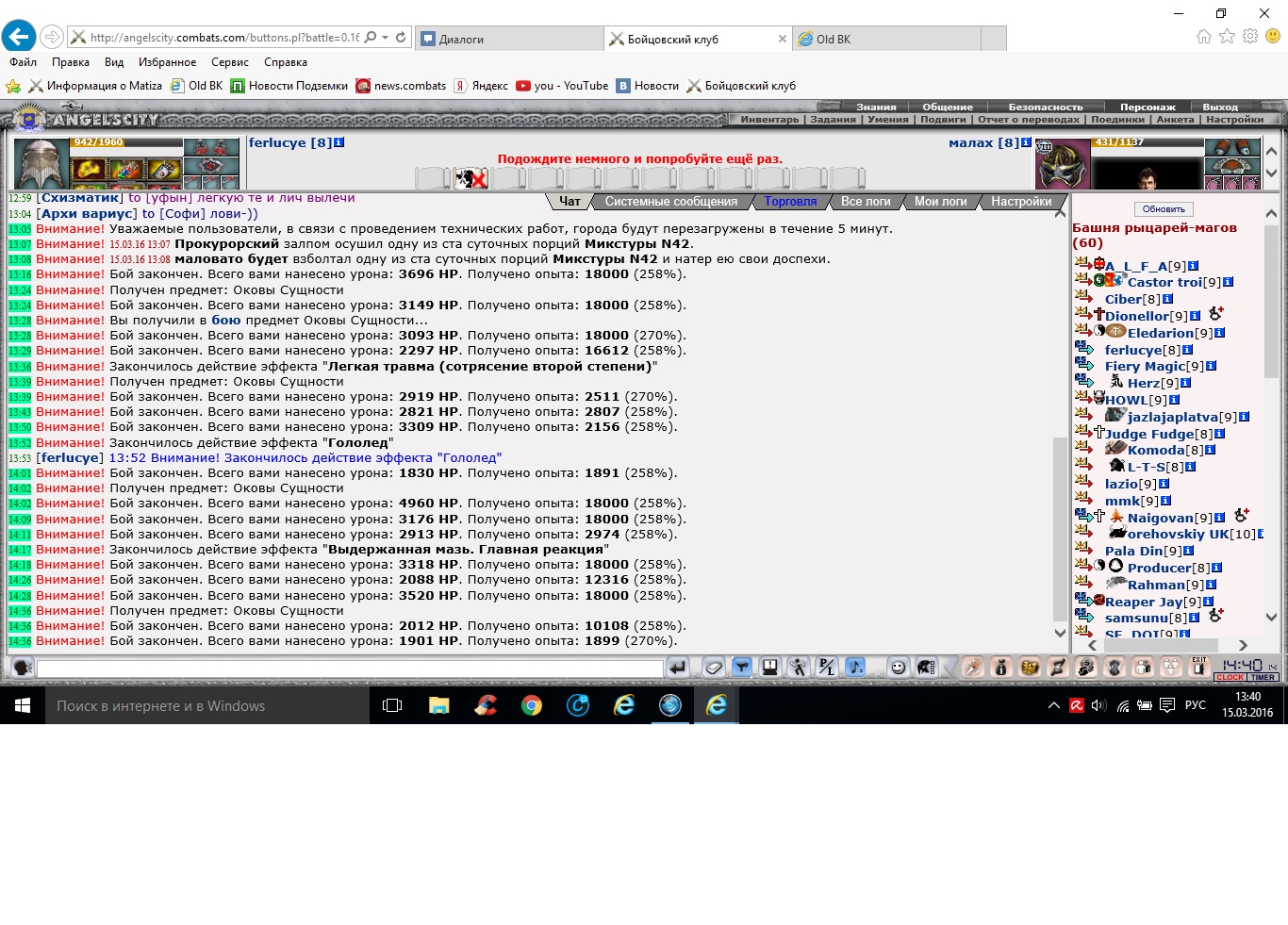This screenshot has width=1288, height=925.
Task: Click the Обновить button in player list
Action: pos(1164,209)
